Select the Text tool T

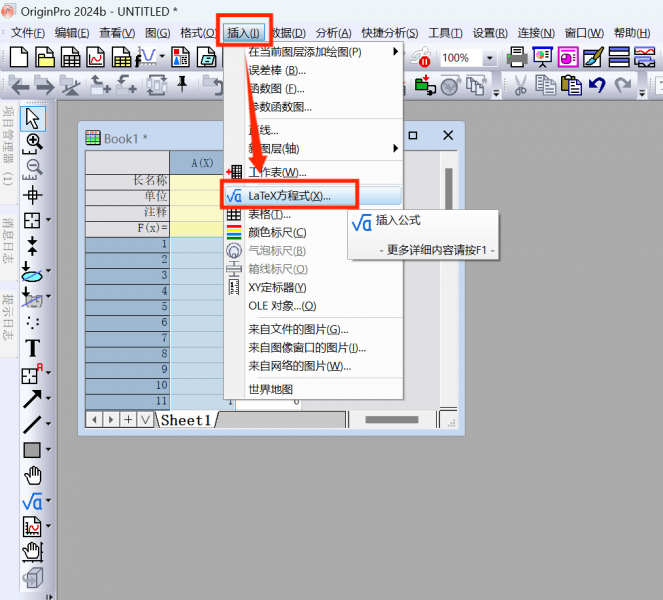pyautogui.click(x=33, y=348)
